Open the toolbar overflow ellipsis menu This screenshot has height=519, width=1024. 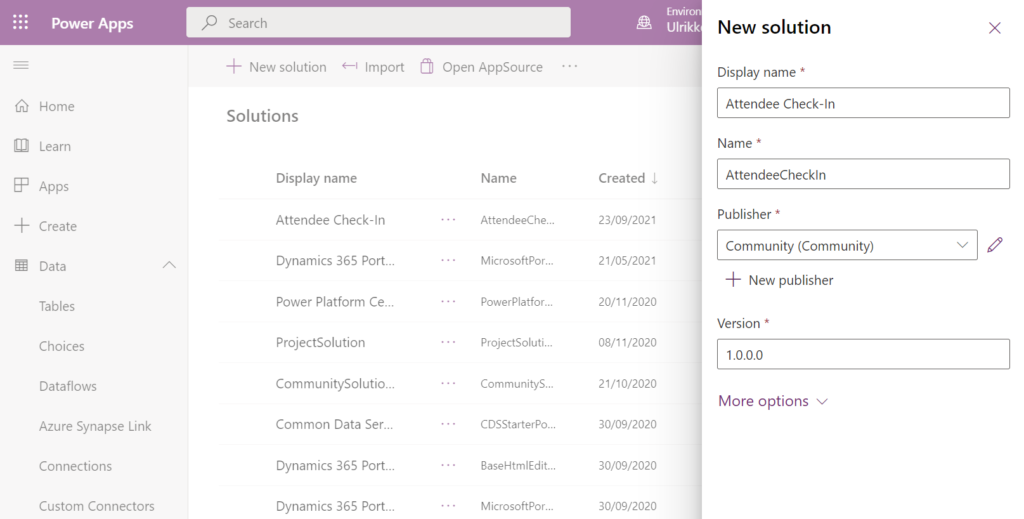pyautogui.click(x=569, y=67)
